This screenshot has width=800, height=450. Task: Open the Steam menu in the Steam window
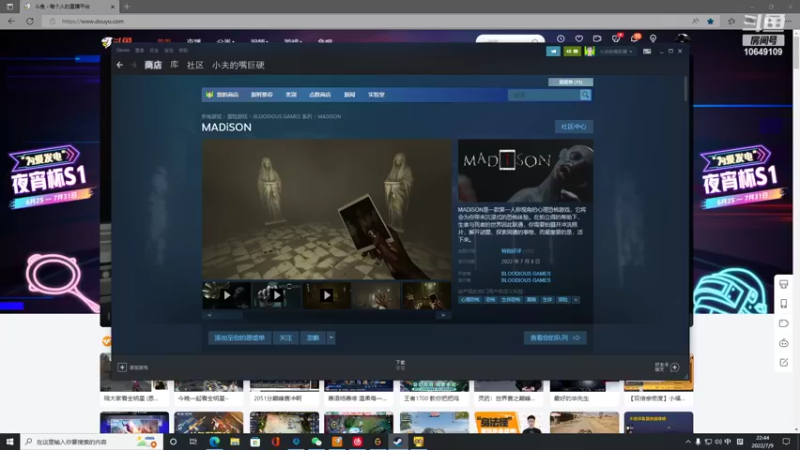123,51
